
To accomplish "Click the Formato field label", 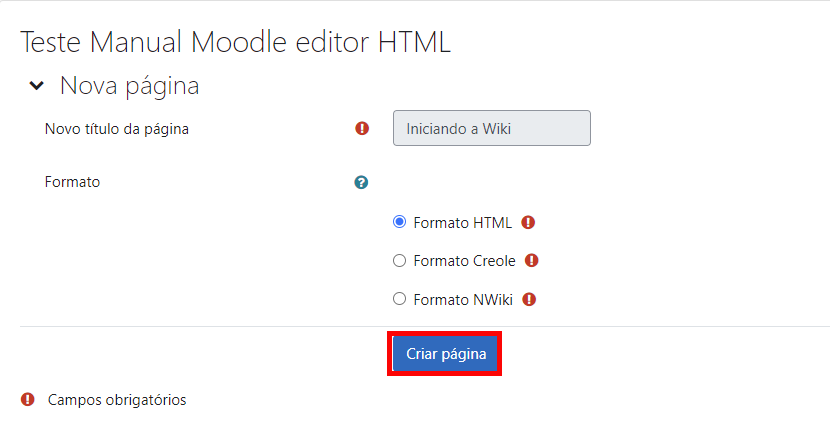I will coord(72,182).
